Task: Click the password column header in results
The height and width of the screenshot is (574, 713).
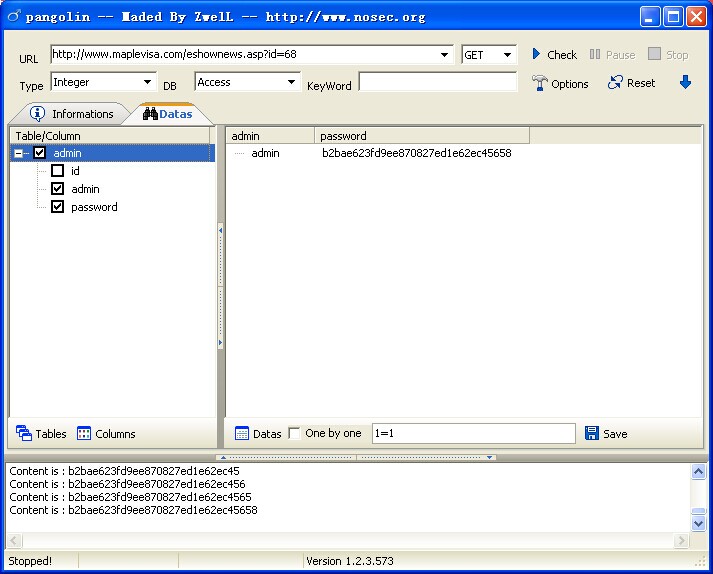Action: [422, 136]
